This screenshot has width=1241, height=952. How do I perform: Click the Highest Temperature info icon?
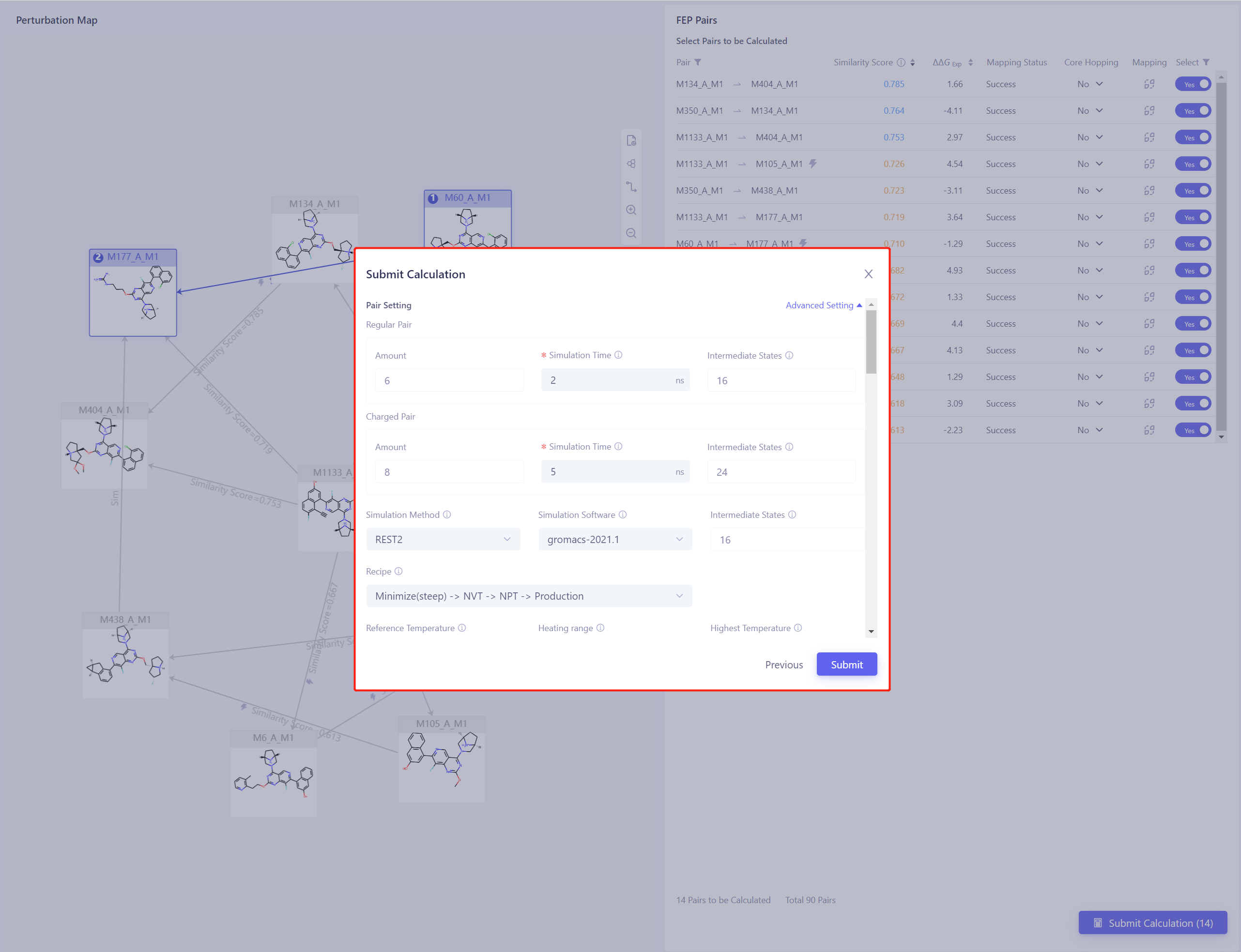(797, 628)
